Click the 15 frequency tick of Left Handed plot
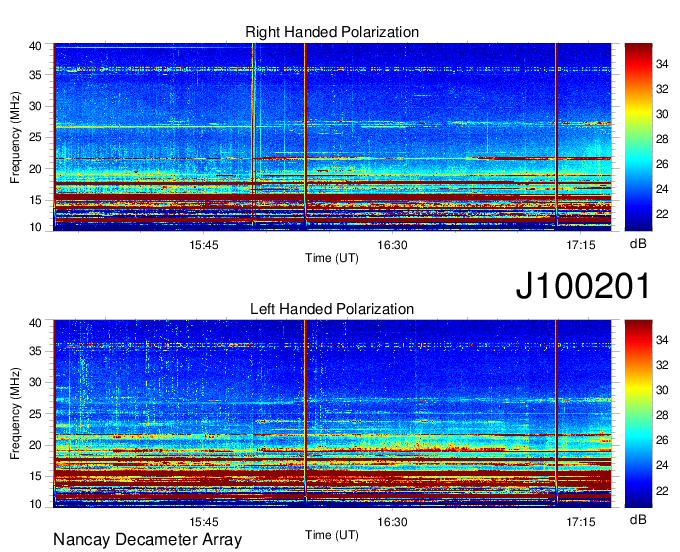Image resolution: width=680 pixels, height=552 pixels. (35, 476)
